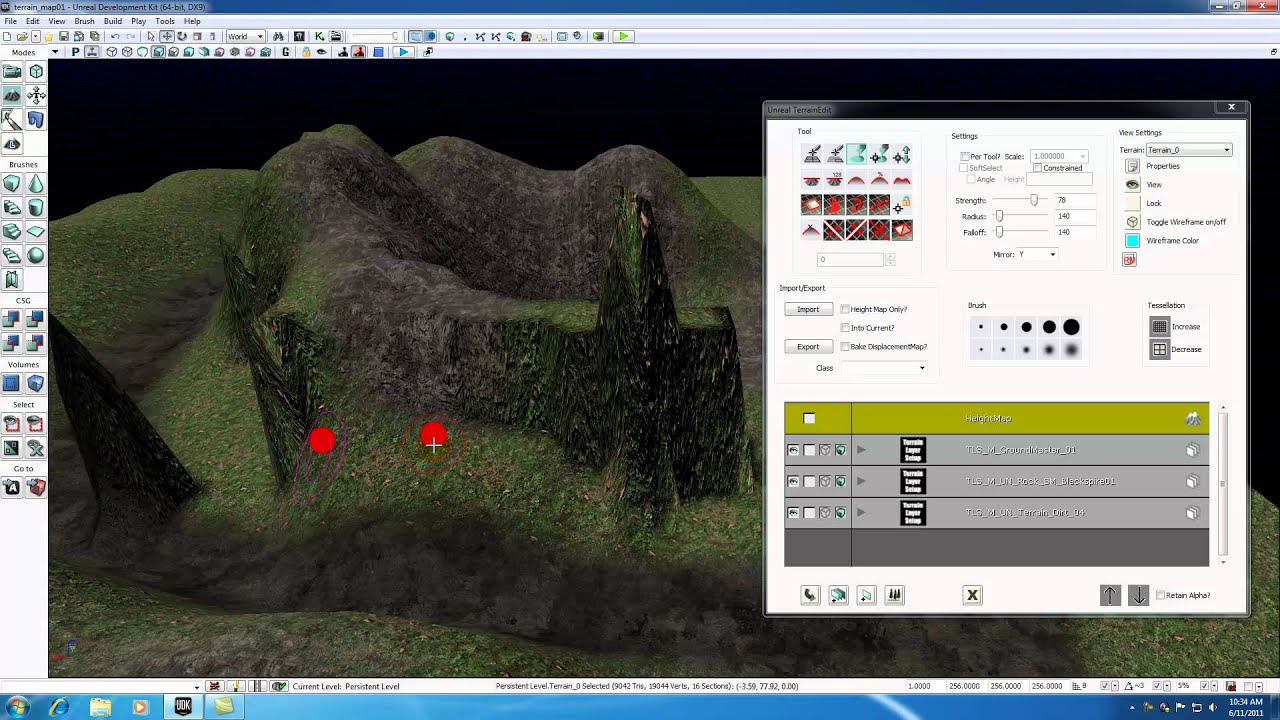This screenshot has height=720, width=1280.
Task: Click Toggle Wireframe on/off cube icon
Action: [x=1132, y=222]
